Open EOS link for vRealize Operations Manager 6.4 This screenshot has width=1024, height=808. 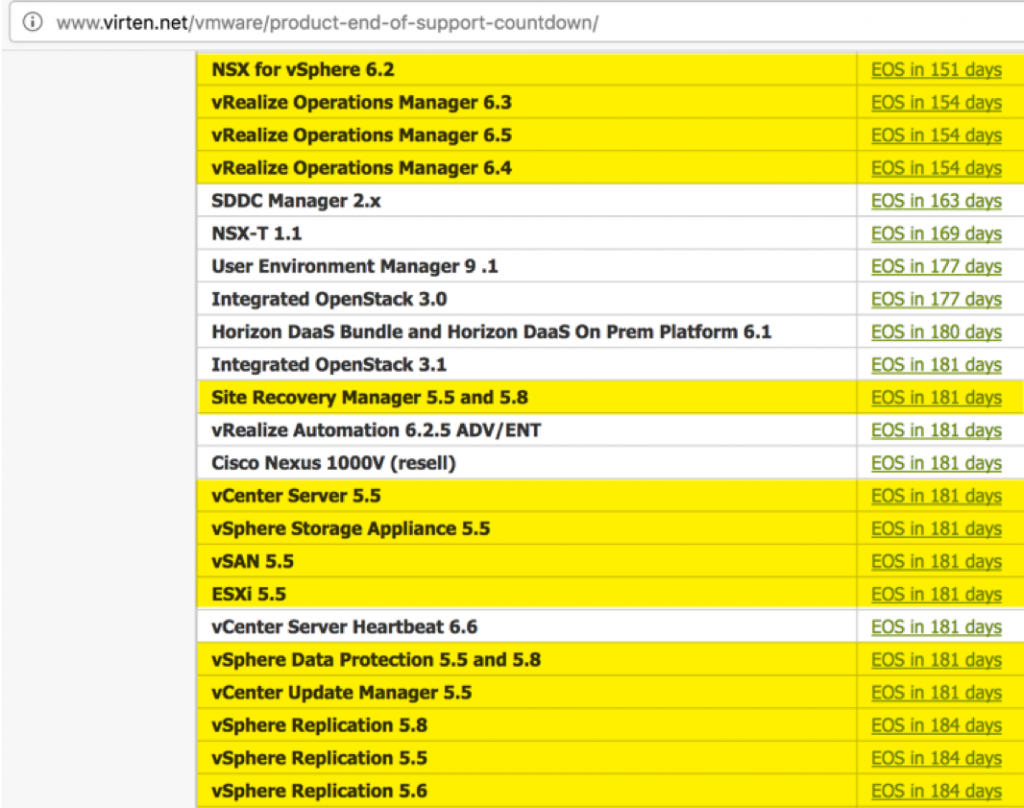(x=937, y=168)
